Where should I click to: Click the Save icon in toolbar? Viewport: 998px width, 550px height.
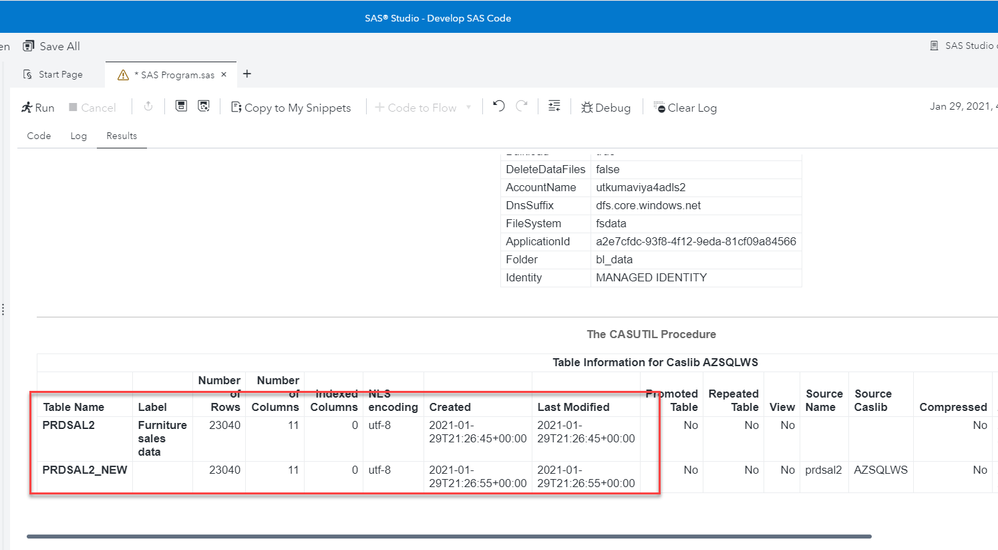click(x=181, y=106)
